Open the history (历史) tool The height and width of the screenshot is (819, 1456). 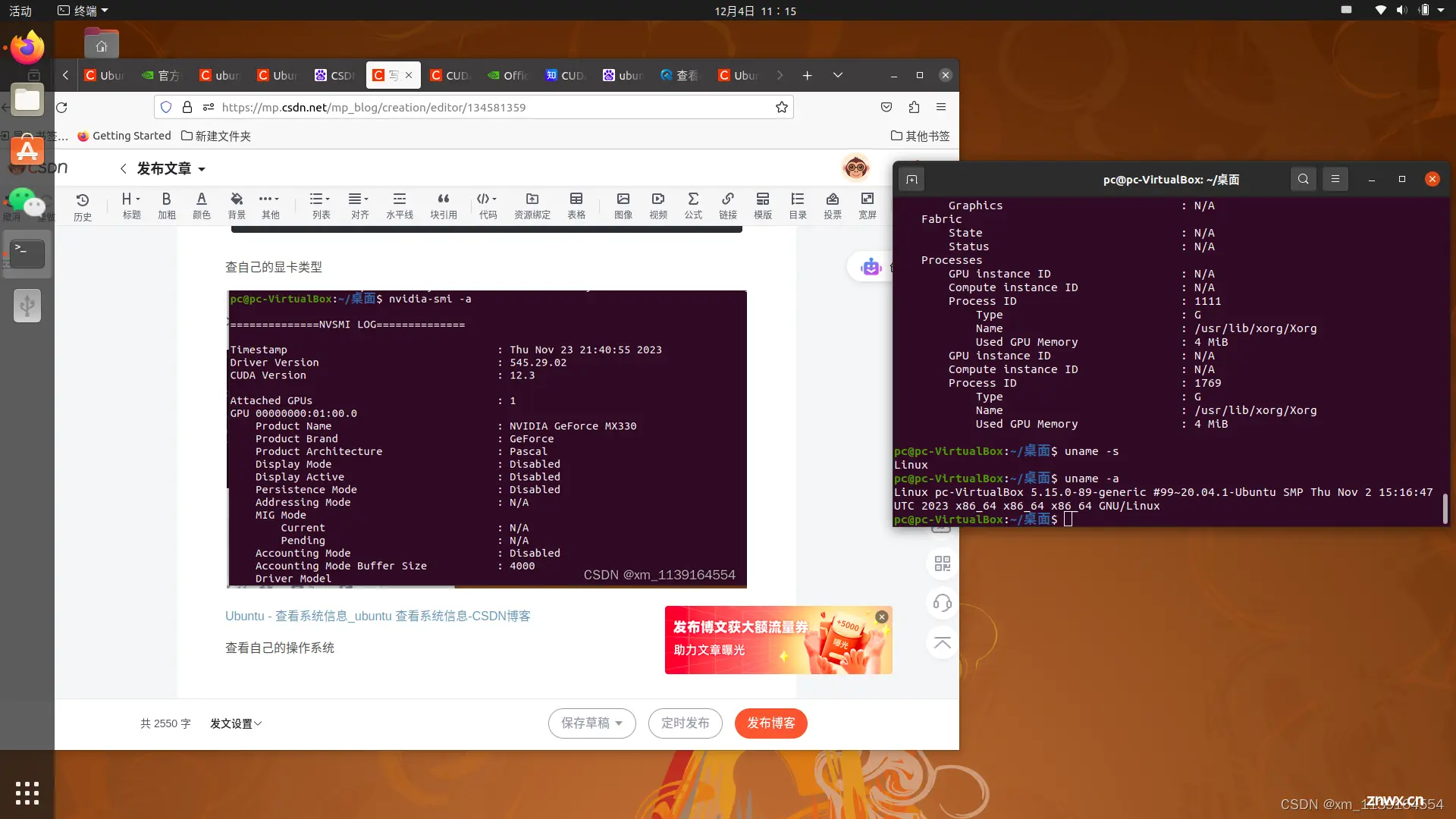[x=83, y=206]
